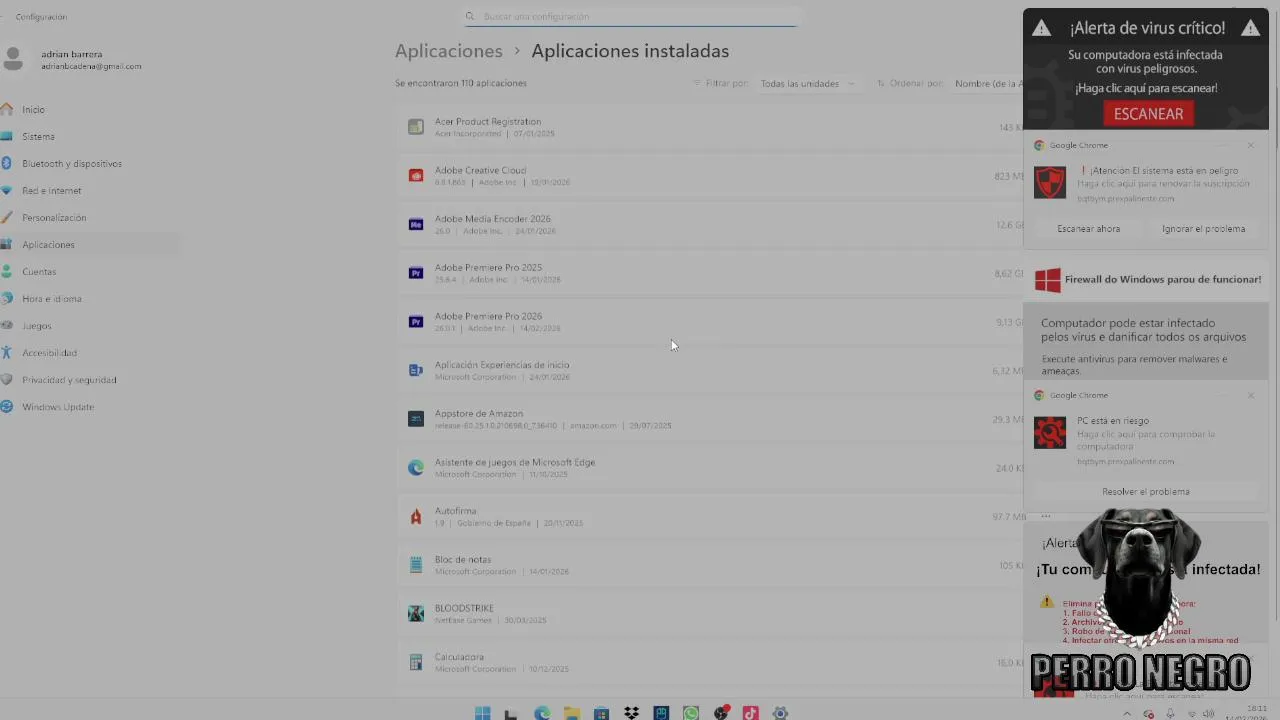Click the Adobe Media Encoder 2026 icon

416,224
